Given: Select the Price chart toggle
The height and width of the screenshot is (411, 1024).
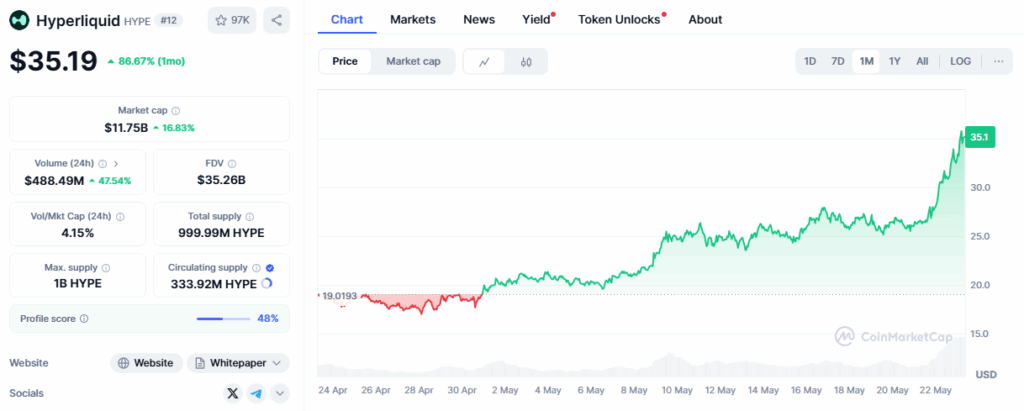Looking at the screenshot, I should click(345, 61).
